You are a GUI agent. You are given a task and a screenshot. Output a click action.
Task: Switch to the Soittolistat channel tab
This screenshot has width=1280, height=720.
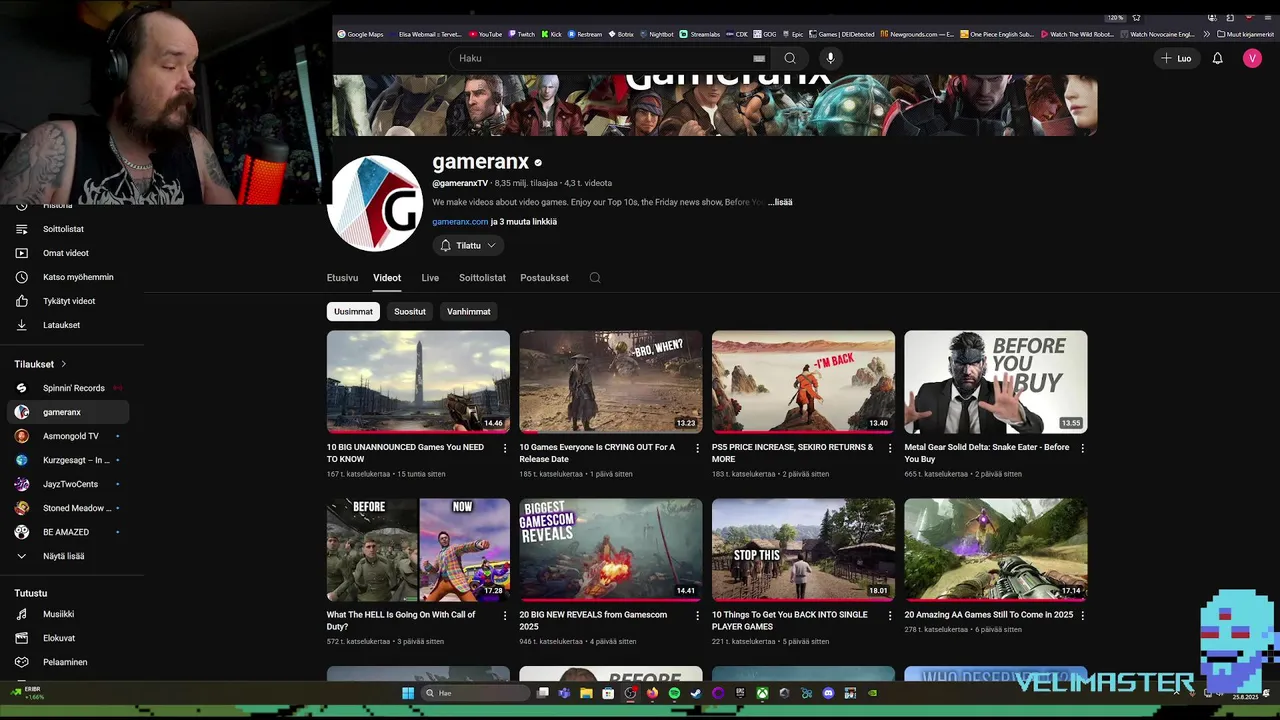pyautogui.click(x=482, y=278)
